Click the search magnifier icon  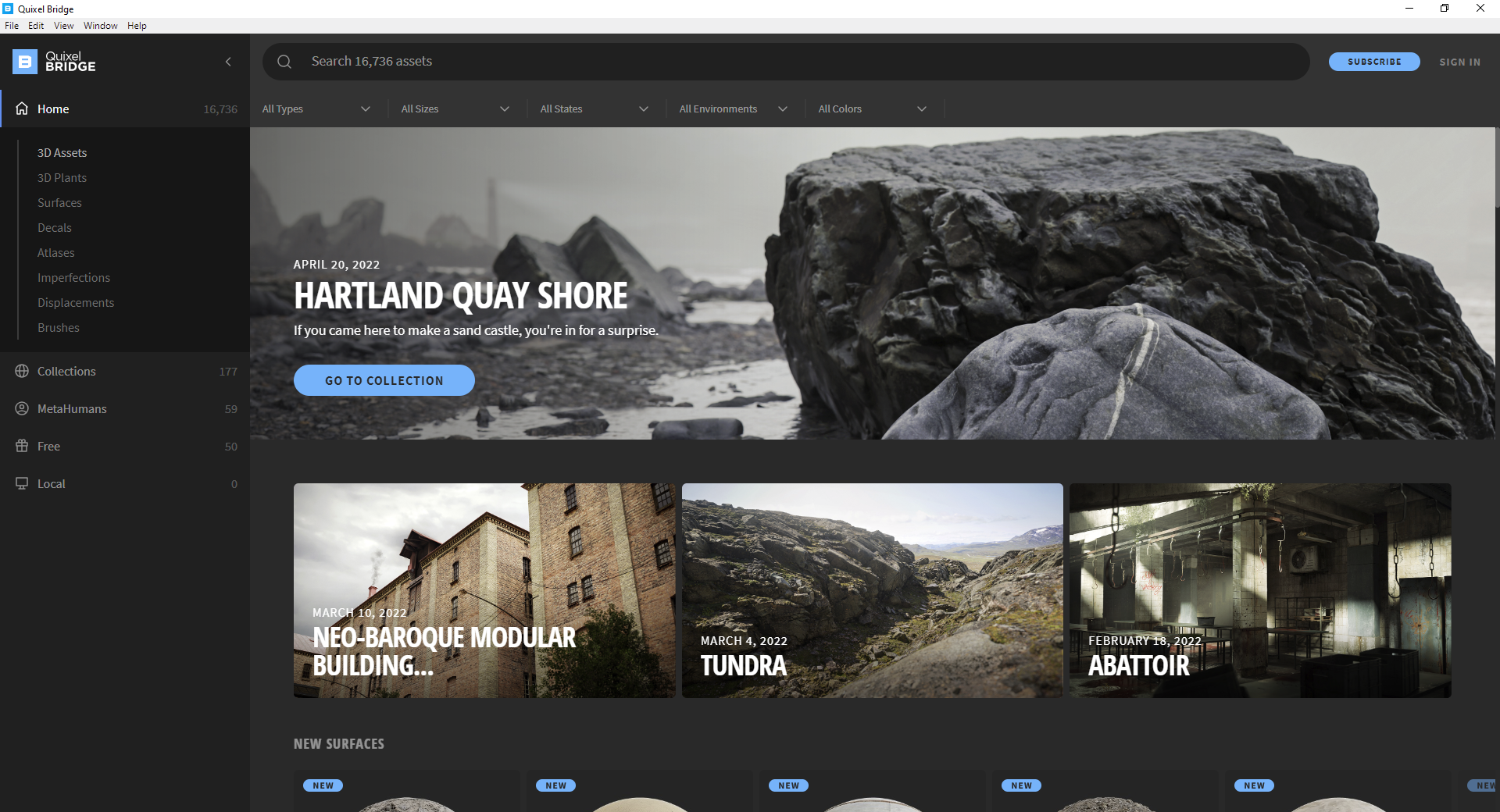pos(284,62)
